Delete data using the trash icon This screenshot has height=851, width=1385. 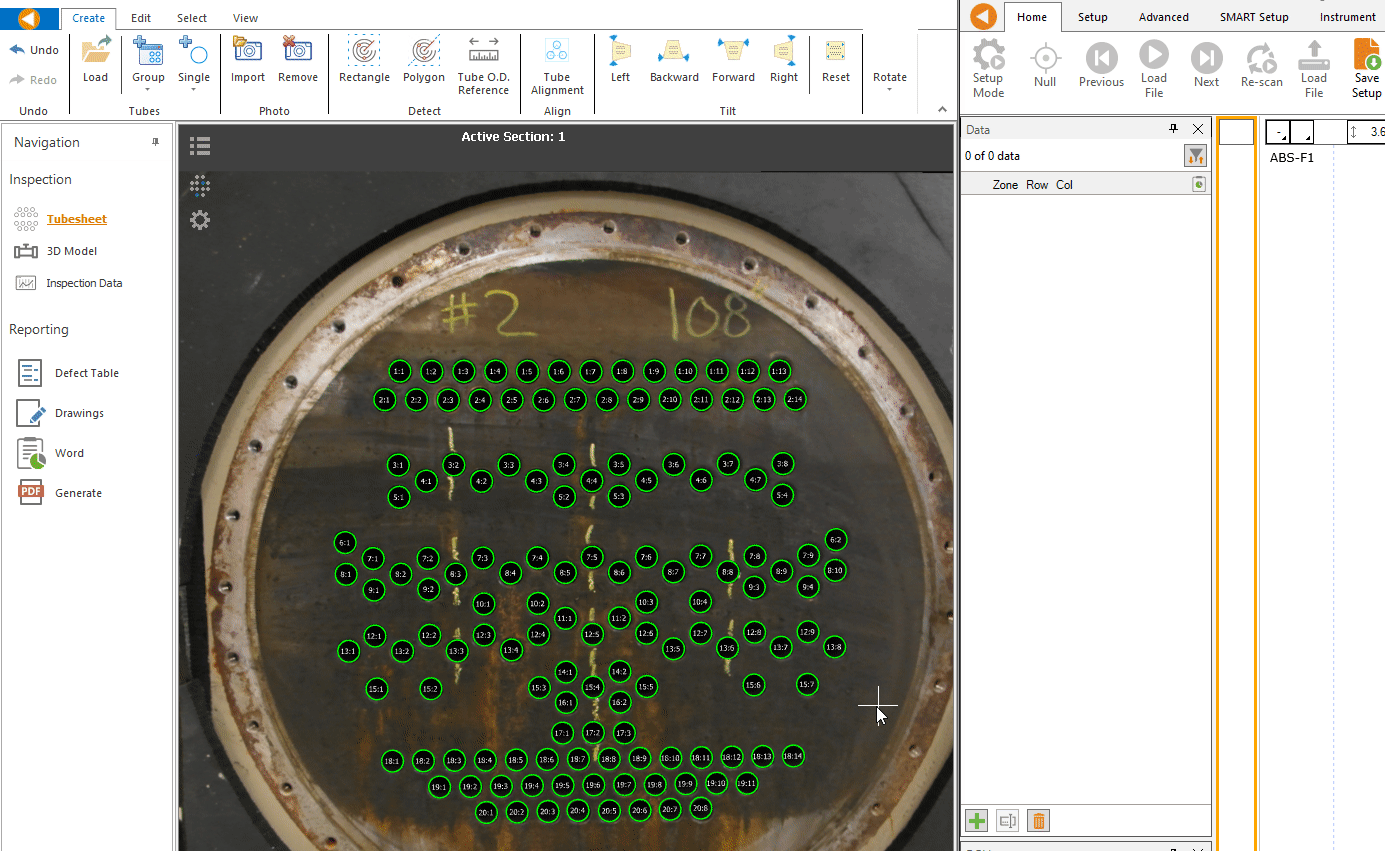1038,820
